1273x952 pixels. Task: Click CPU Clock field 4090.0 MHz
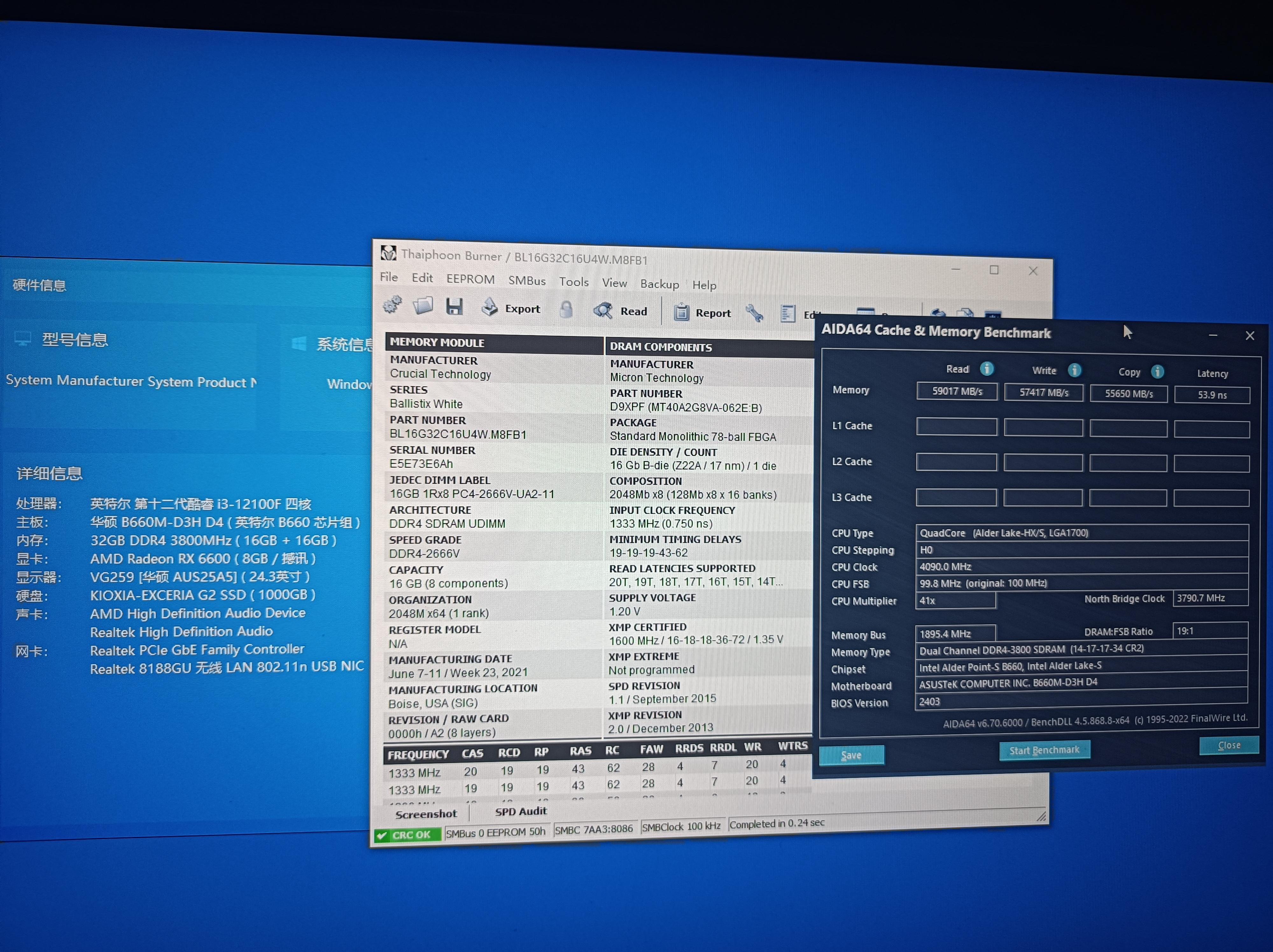[x=1081, y=566]
